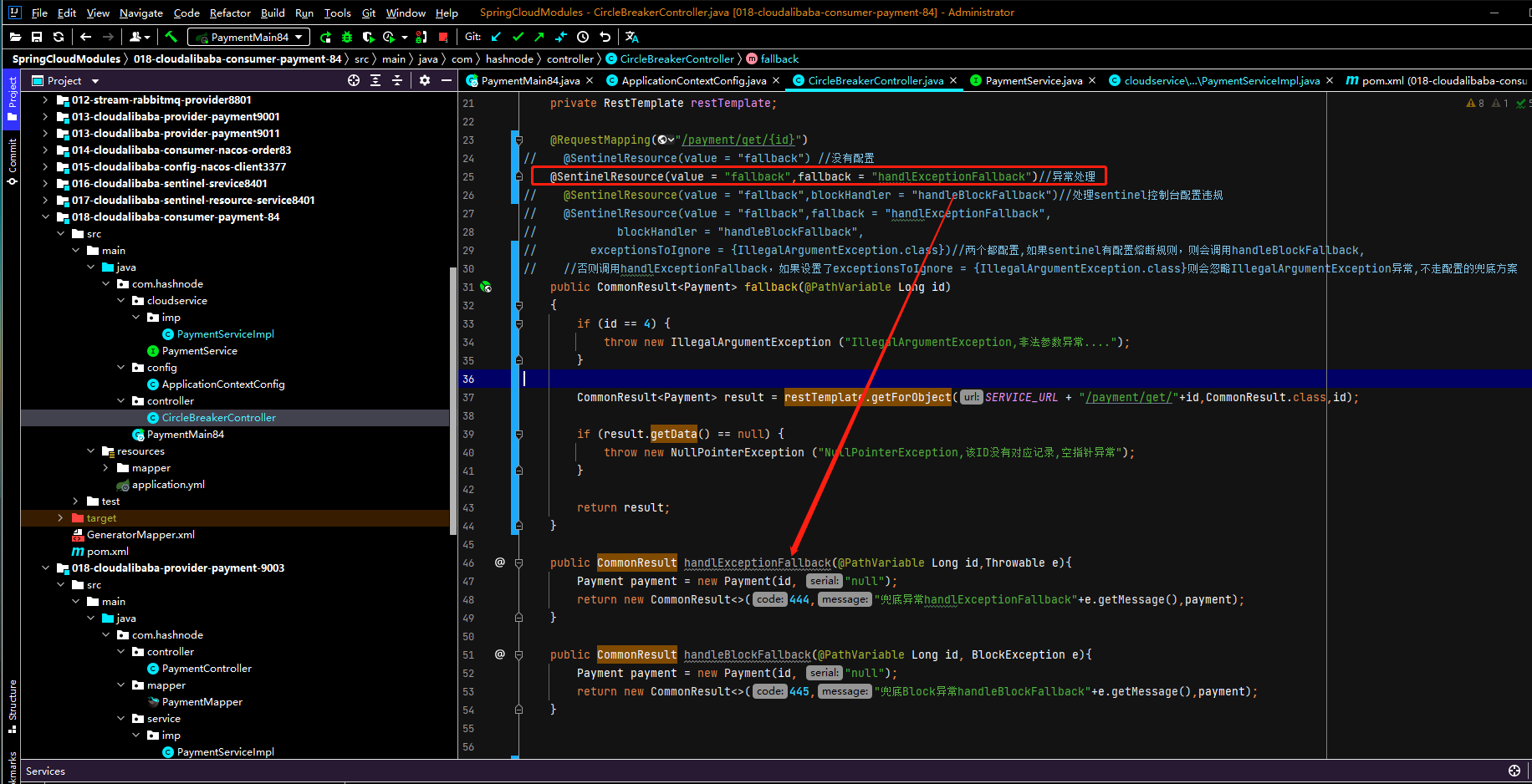Click the @ gutter icon at line 46
Screen dimensions: 1532x784
click(500, 563)
